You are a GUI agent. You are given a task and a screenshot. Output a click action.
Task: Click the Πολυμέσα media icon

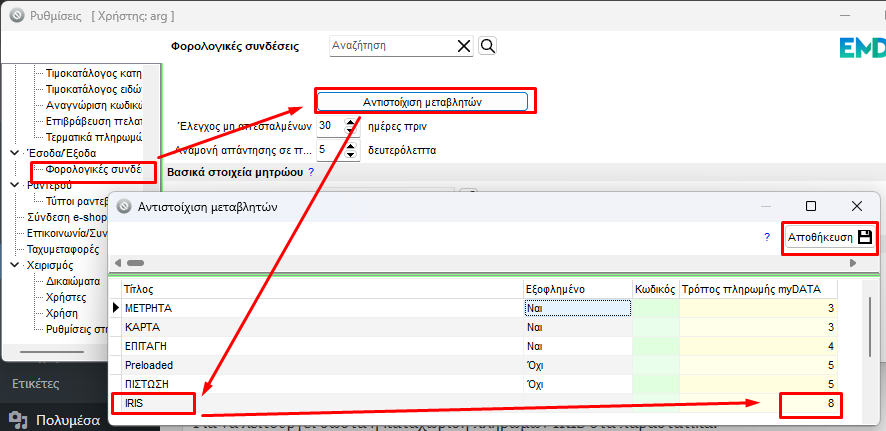19,420
